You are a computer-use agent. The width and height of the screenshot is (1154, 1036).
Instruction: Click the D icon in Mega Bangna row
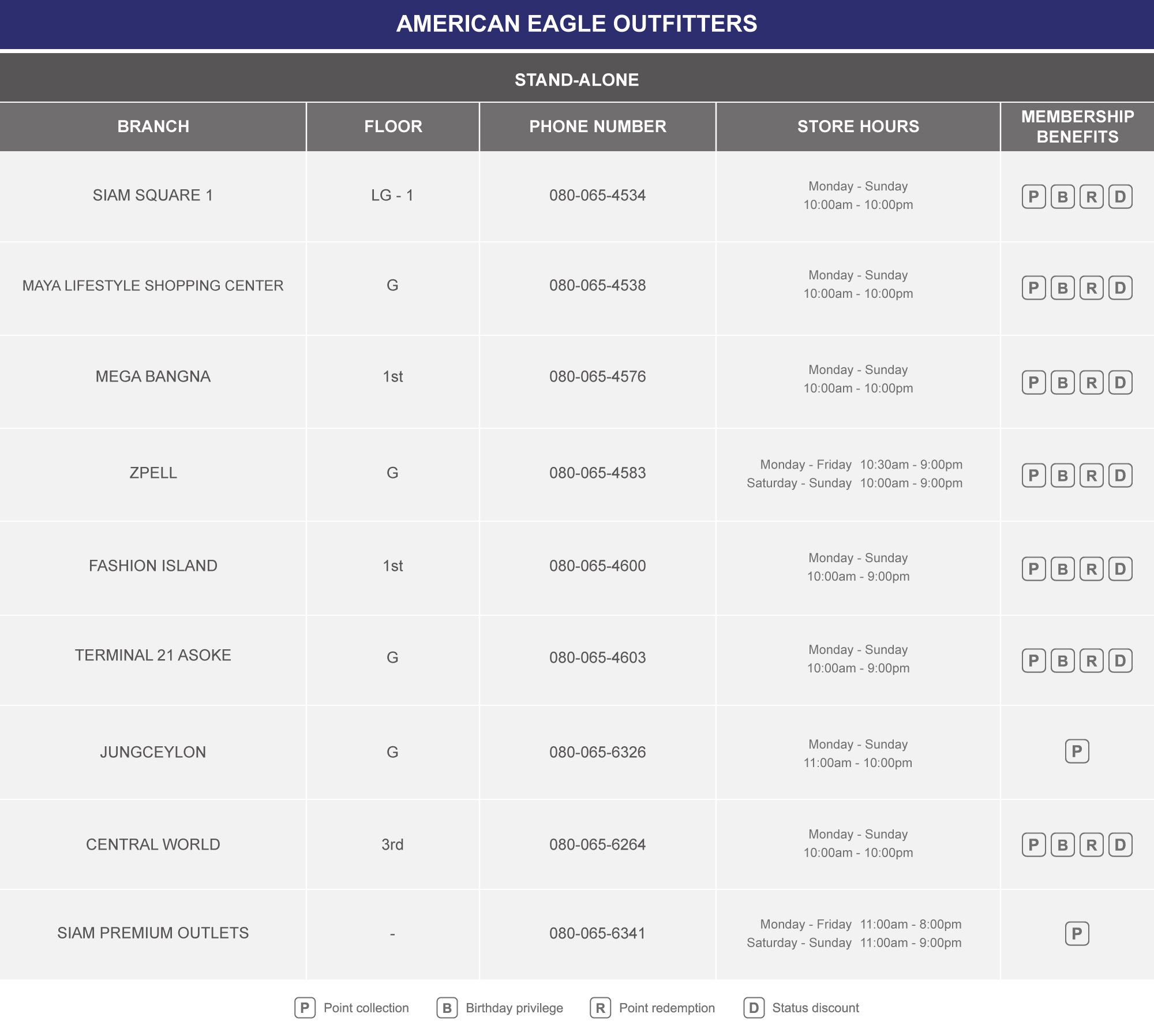point(1120,382)
